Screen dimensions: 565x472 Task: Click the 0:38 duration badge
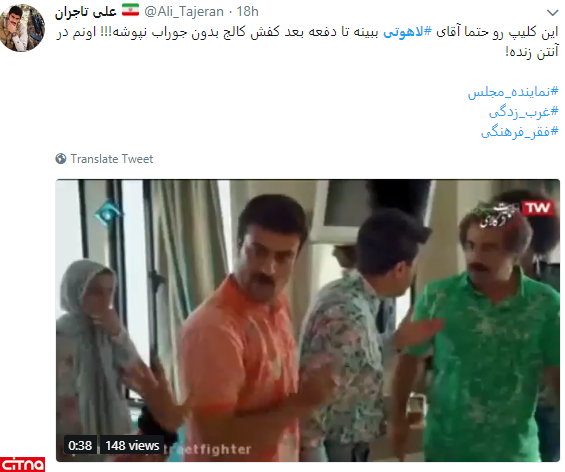point(80,446)
